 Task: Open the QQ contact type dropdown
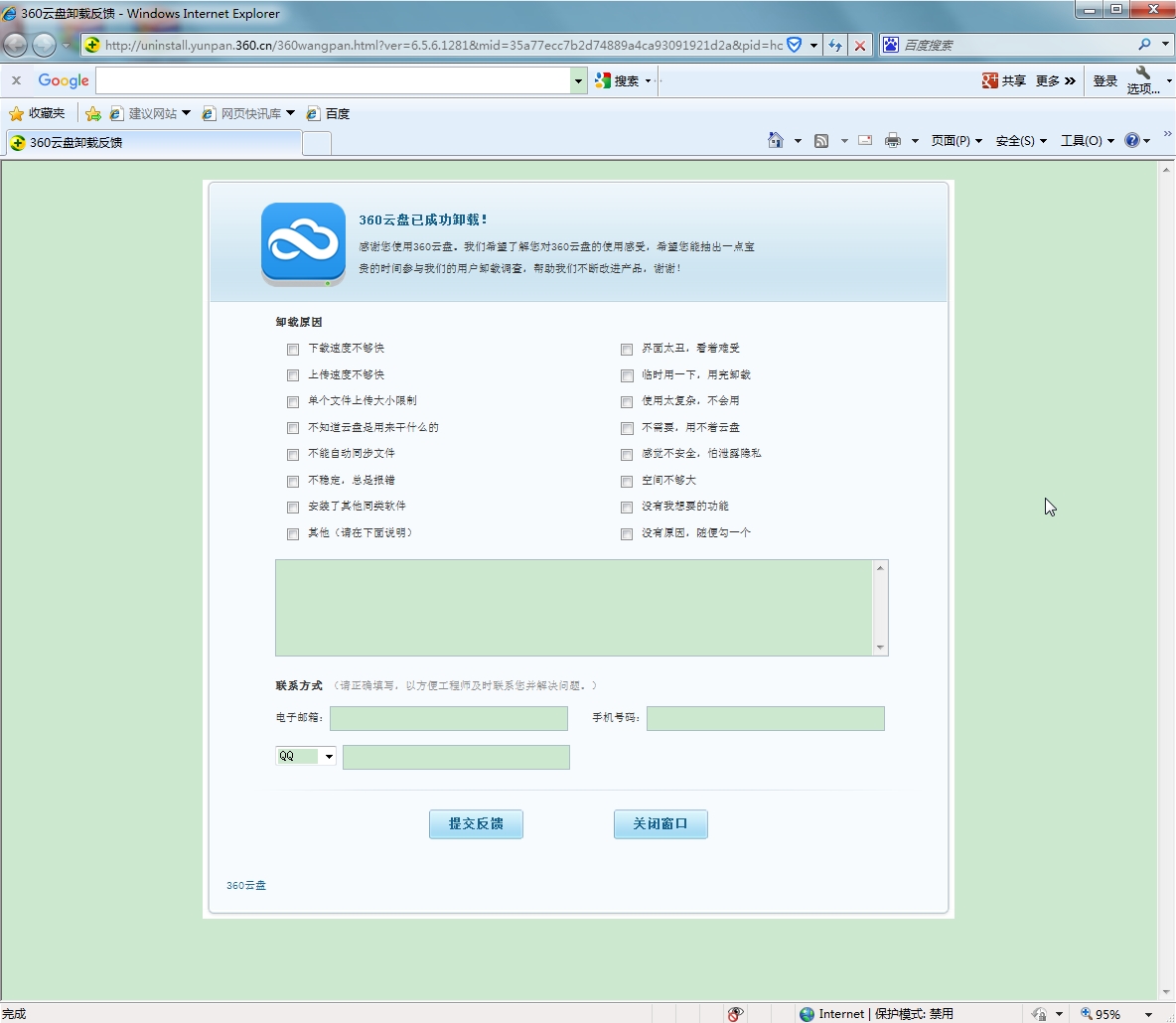tap(305, 756)
